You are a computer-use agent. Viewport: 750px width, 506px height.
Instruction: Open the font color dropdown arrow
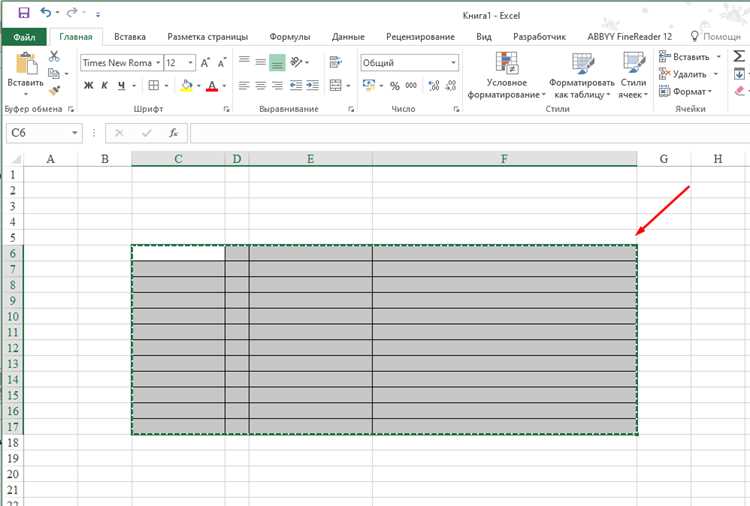pos(224,86)
